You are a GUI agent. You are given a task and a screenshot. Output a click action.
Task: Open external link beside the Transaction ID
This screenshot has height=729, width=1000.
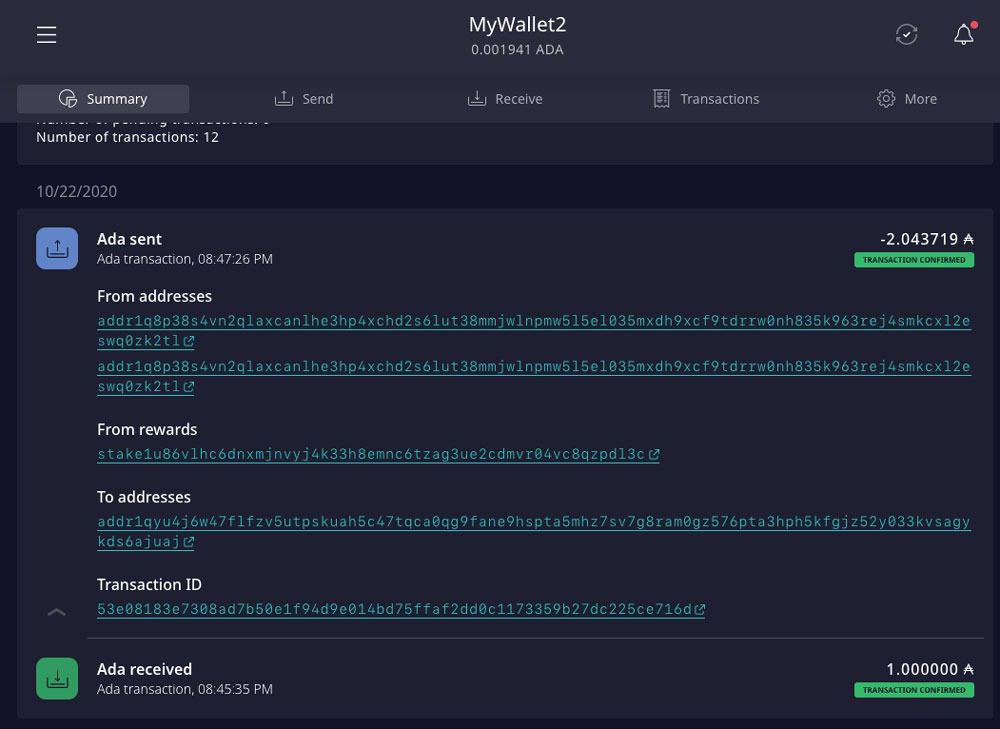[x=700, y=609]
